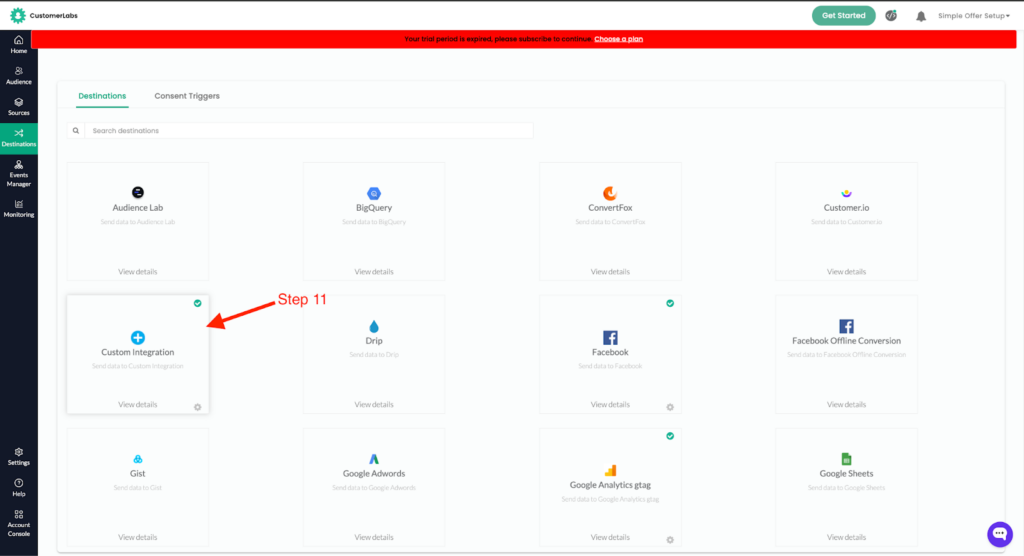The height and width of the screenshot is (556, 1024).
Task: View details for Customer.io
Action: point(846,272)
